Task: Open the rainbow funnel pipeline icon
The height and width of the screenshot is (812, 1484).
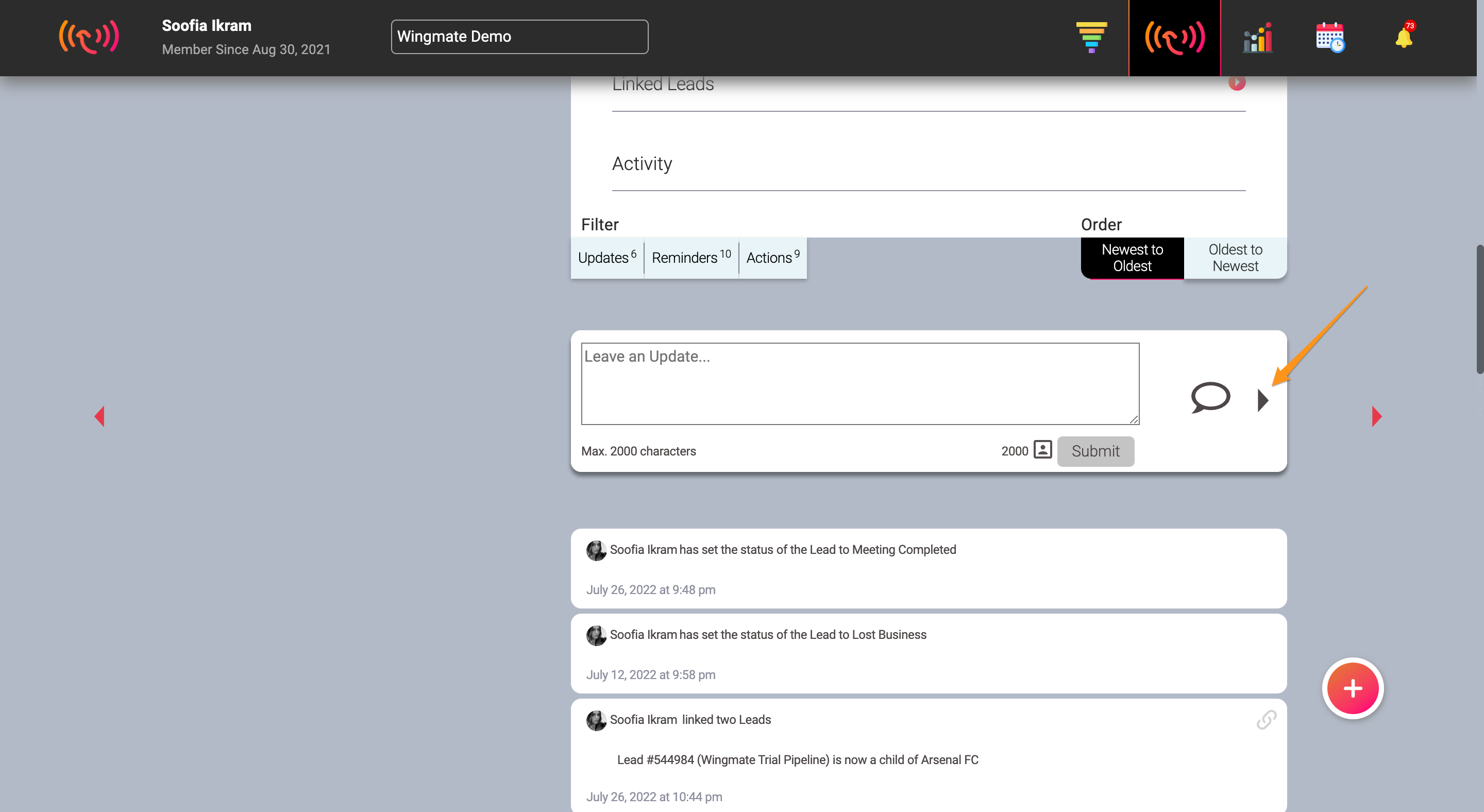Action: coord(1091,37)
